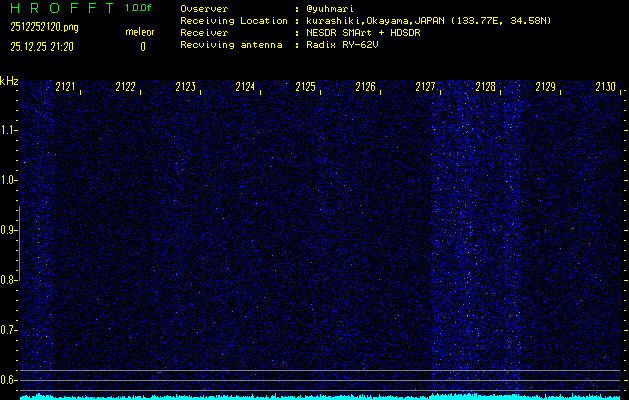Select the 1.0.0f version label
The height and width of the screenshot is (400, 629).
[139, 8]
